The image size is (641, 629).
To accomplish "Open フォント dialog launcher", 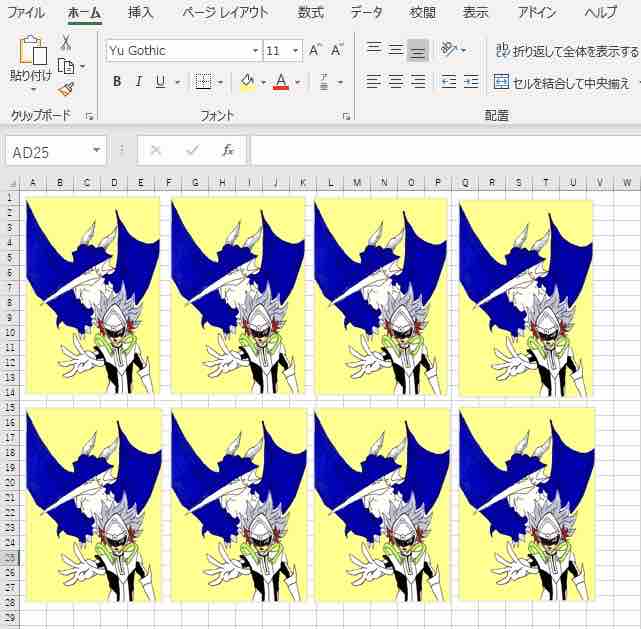I will pyautogui.click(x=347, y=117).
